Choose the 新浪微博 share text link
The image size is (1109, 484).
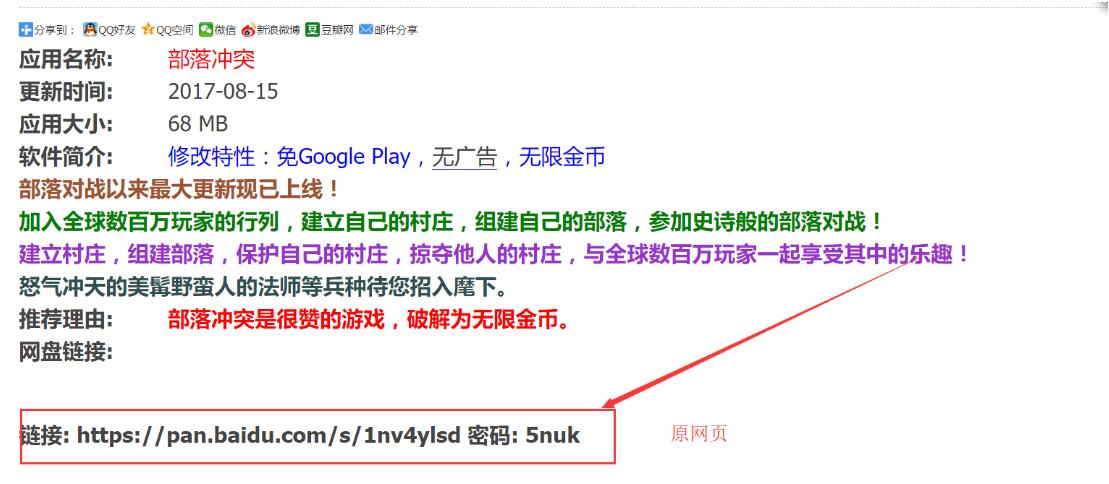coord(279,30)
